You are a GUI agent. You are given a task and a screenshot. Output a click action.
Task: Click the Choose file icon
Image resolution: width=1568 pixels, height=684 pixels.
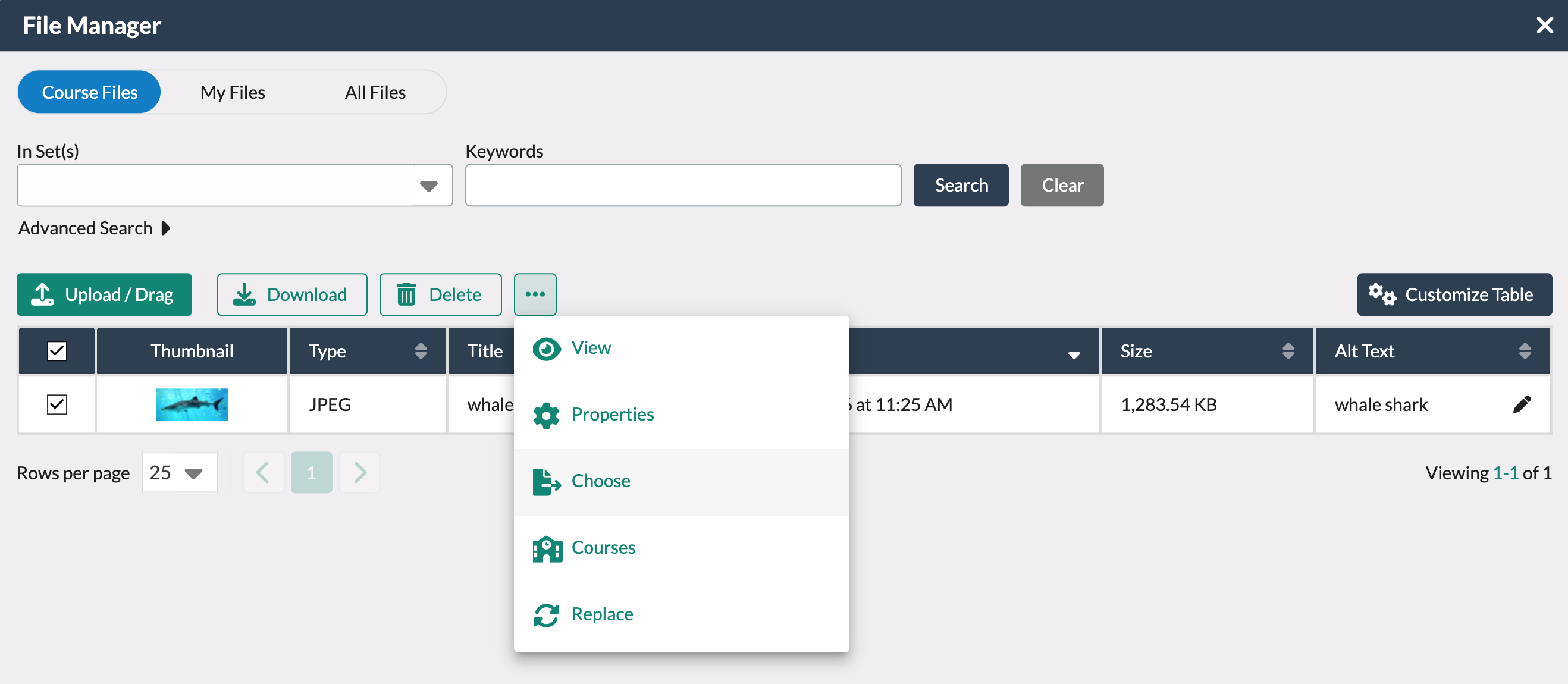[546, 482]
